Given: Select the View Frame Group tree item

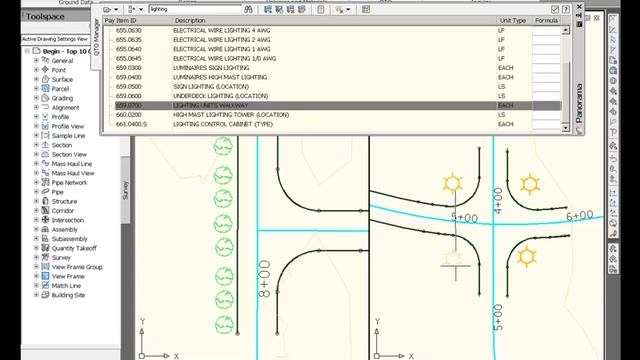Looking at the screenshot, I should click(x=77, y=267).
